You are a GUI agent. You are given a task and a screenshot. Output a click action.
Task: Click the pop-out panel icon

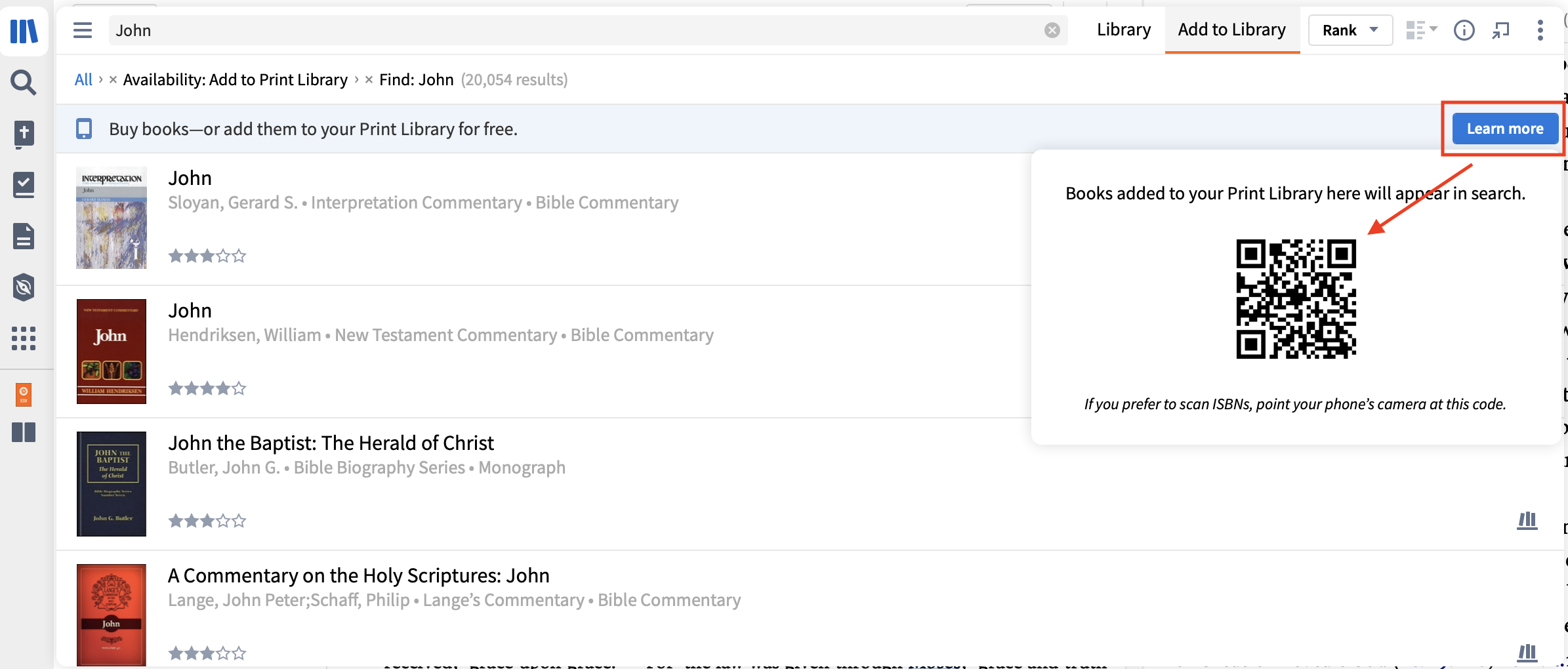click(1501, 30)
